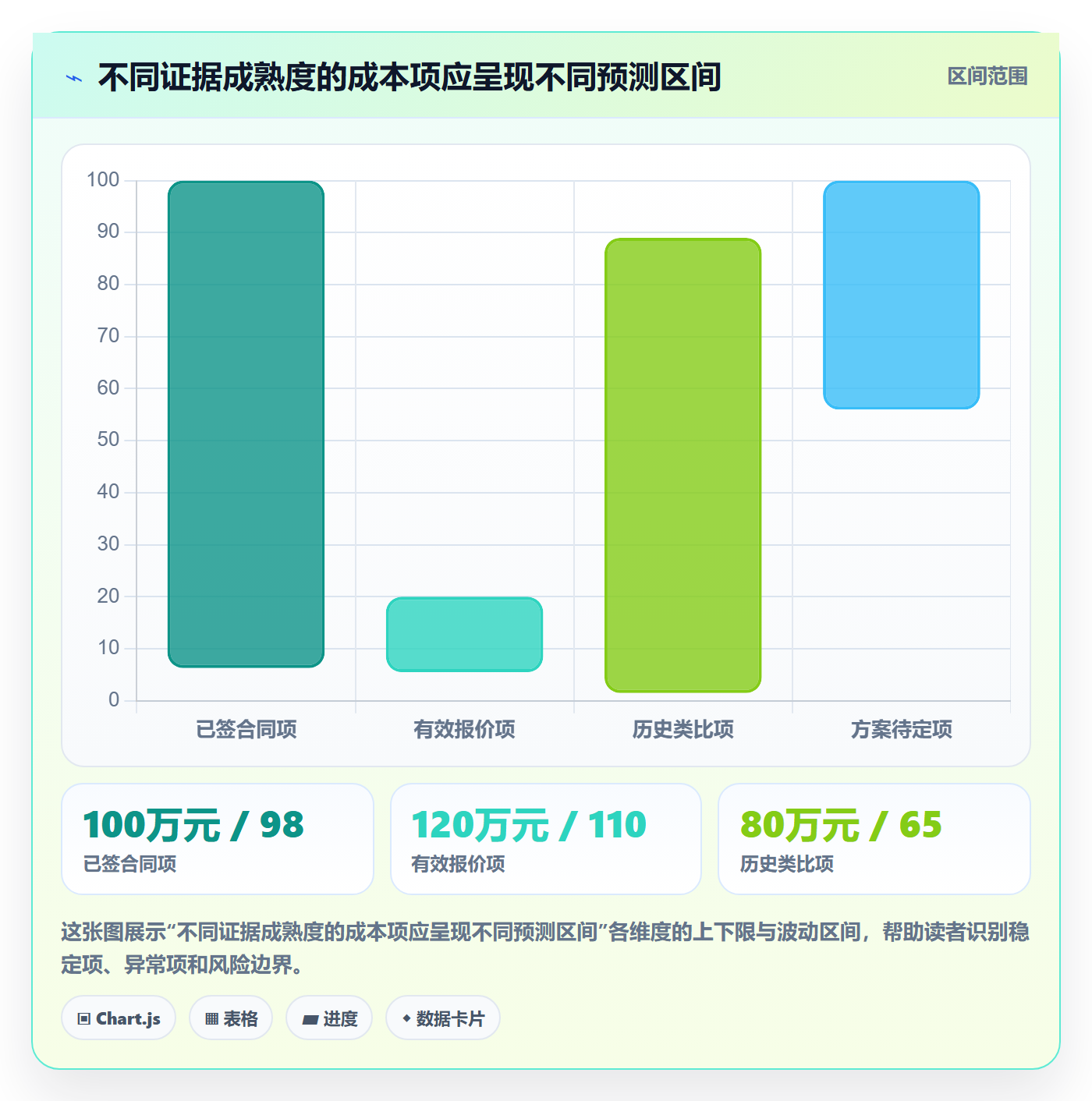Click the y-axis value 0
This screenshot has height=1101, width=1092.
pyautogui.click(x=114, y=700)
